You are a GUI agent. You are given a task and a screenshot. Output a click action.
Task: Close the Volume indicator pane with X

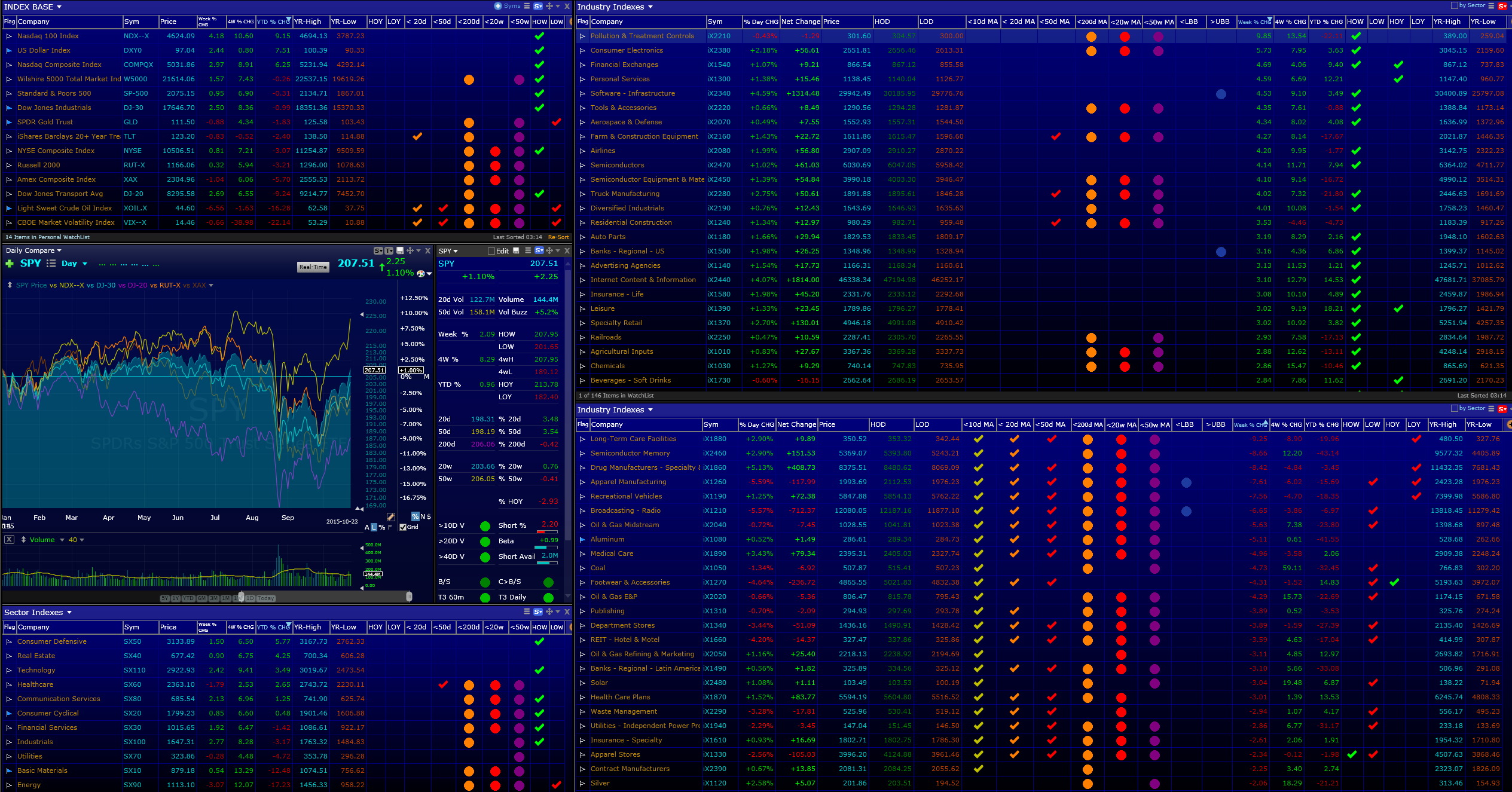[x=9, y=539]
